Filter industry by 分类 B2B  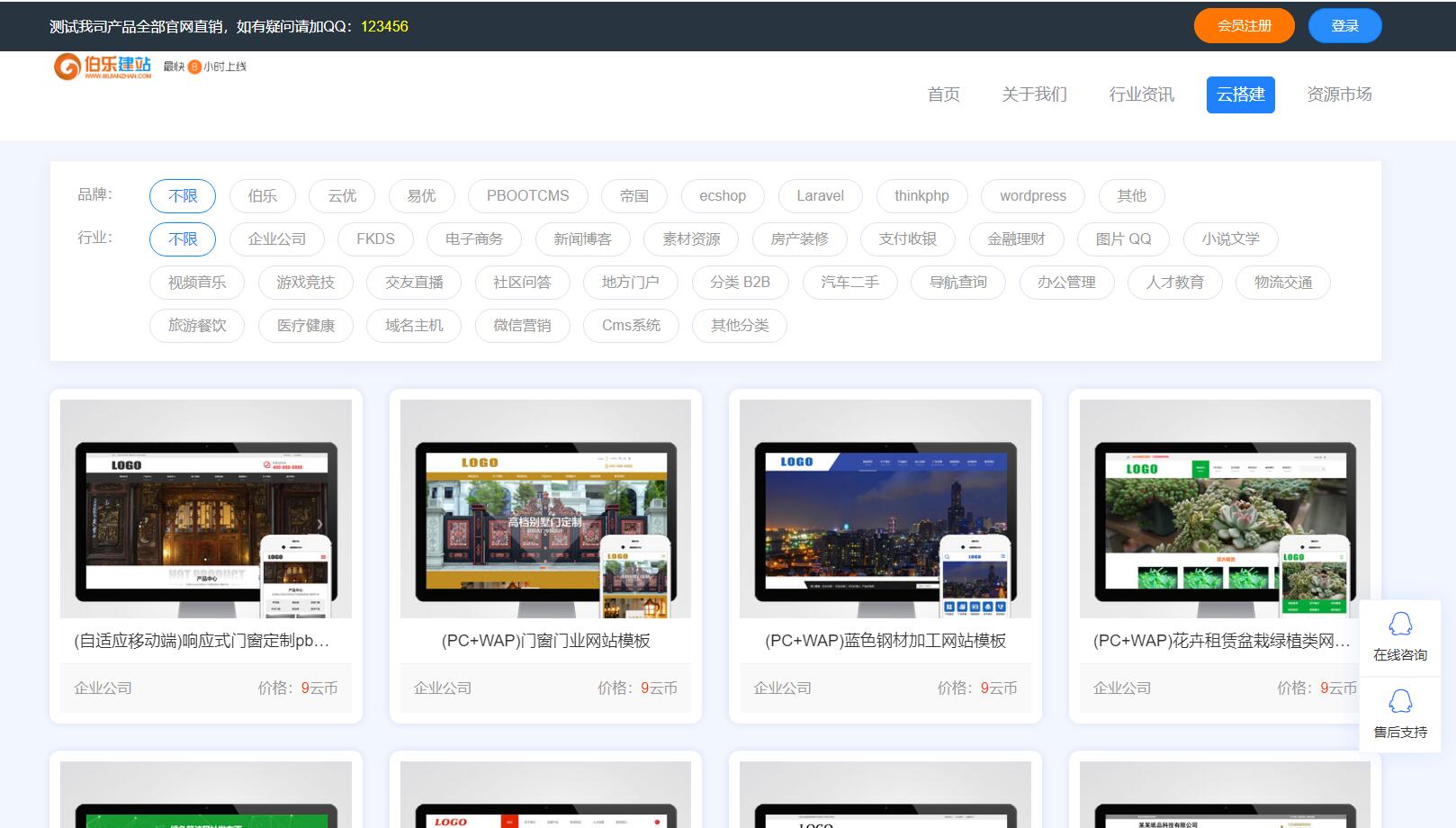(740, 282)
